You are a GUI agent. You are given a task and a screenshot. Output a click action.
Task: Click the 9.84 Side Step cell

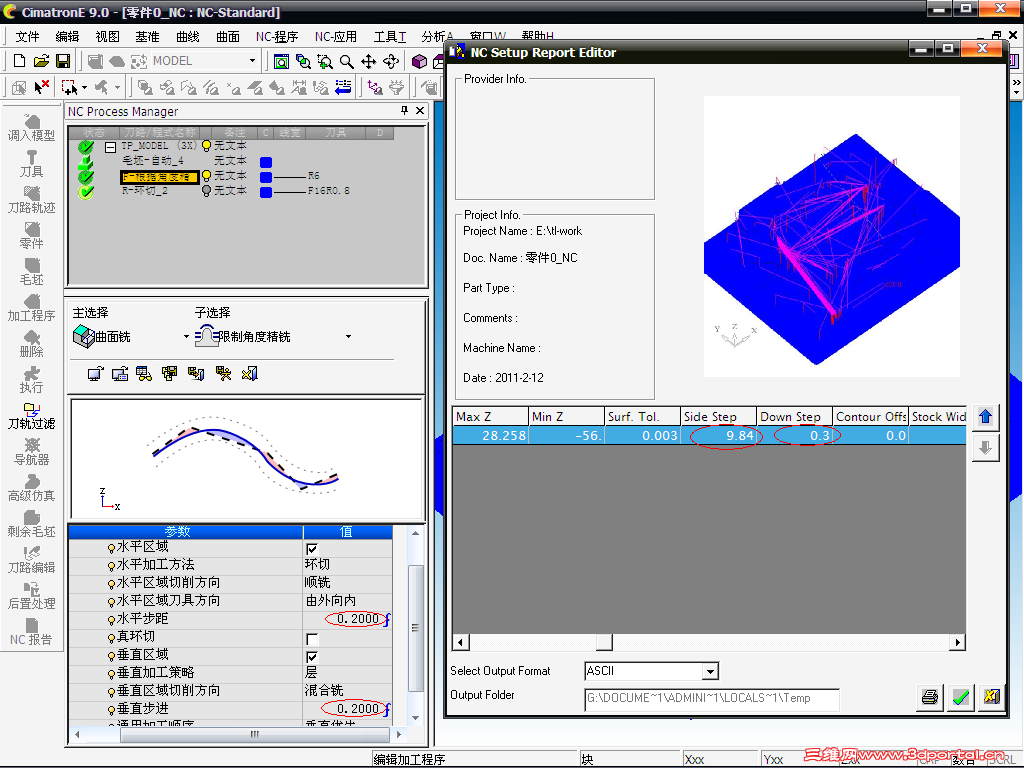pos(718,436)
